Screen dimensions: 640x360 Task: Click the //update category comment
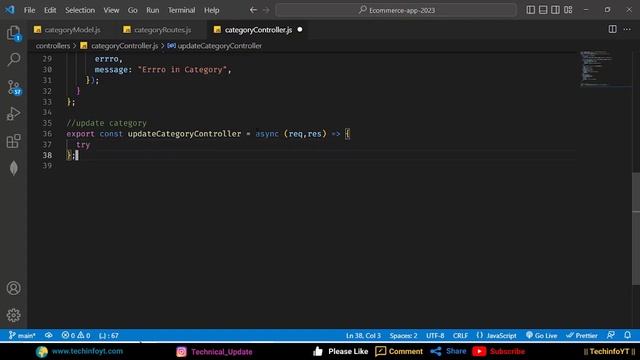pyautogui.click(x=107, y=123)
